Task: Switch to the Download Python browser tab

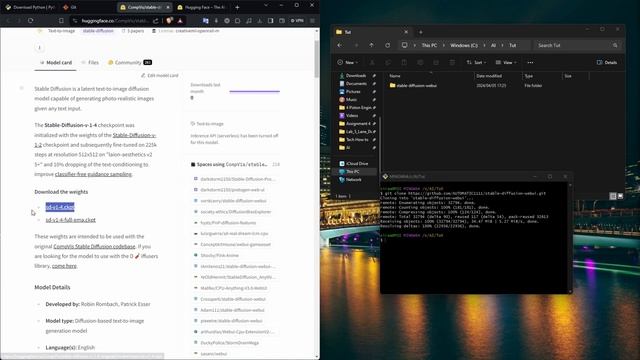Action: [x=31, y=7]
